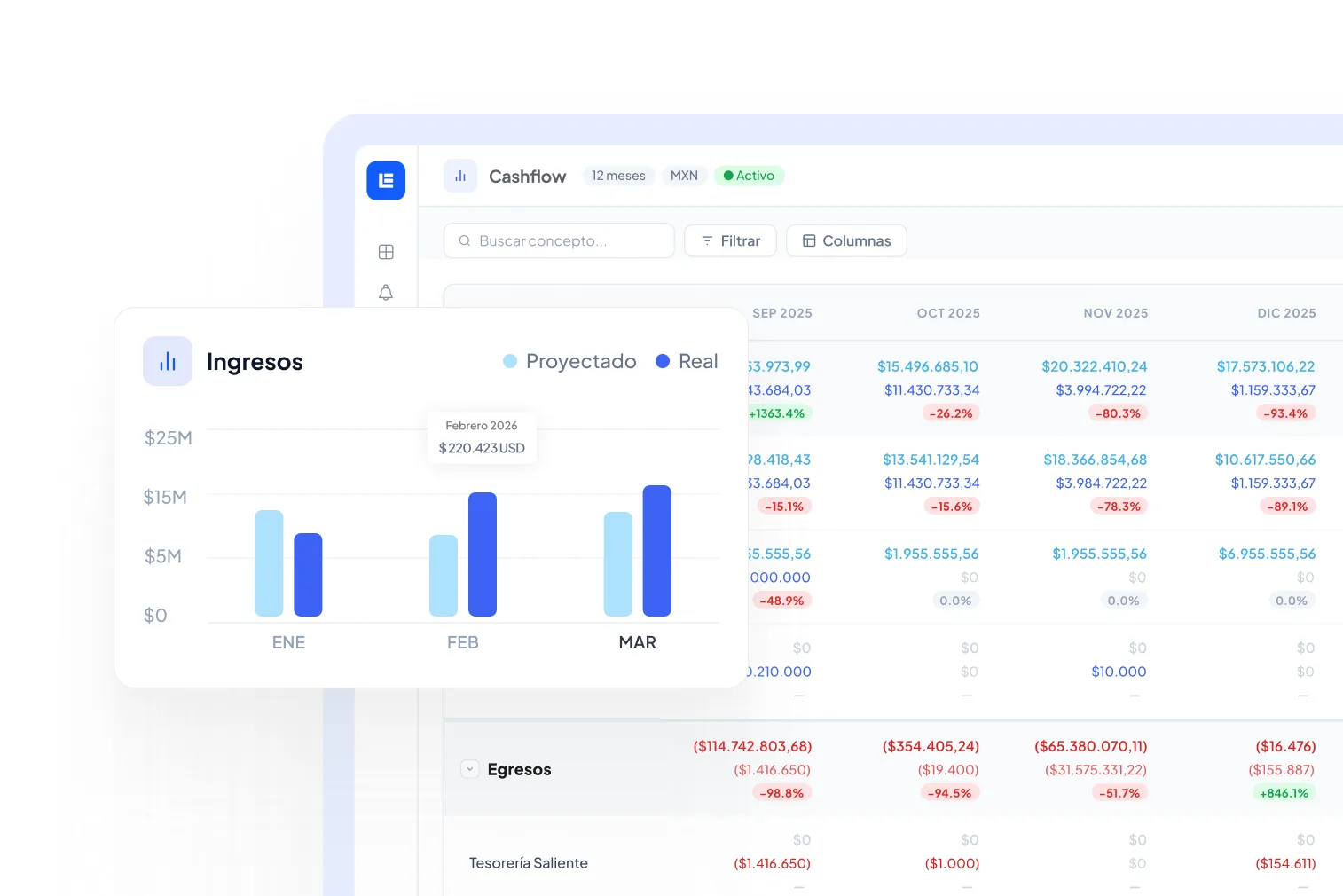Open the grid dashboard sidebar icon
This screenshot has height=896, width=1343.
point(386,252)
